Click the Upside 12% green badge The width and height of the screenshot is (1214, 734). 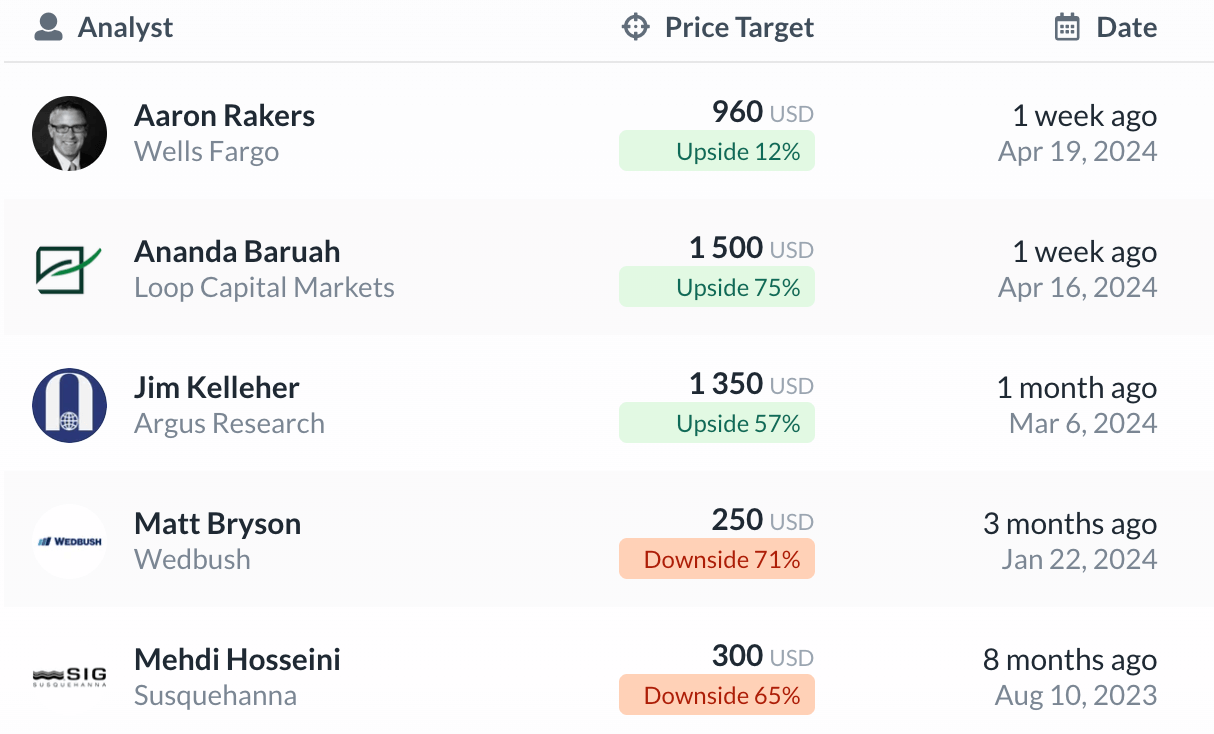717,151
